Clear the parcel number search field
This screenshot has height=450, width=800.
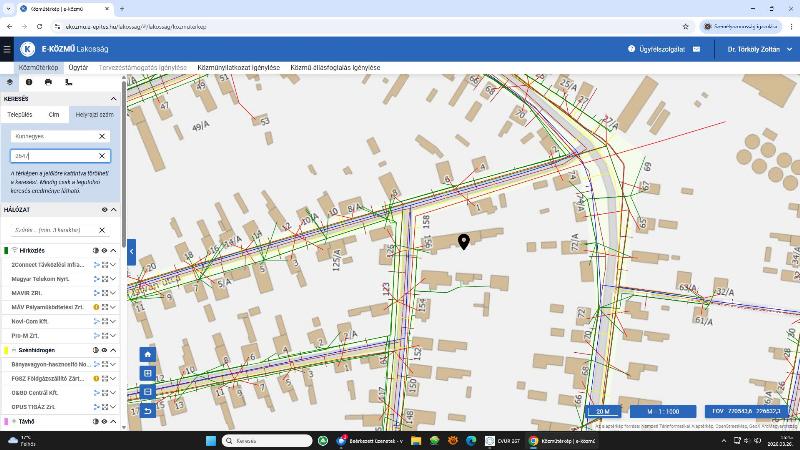(x=102, y=156)
